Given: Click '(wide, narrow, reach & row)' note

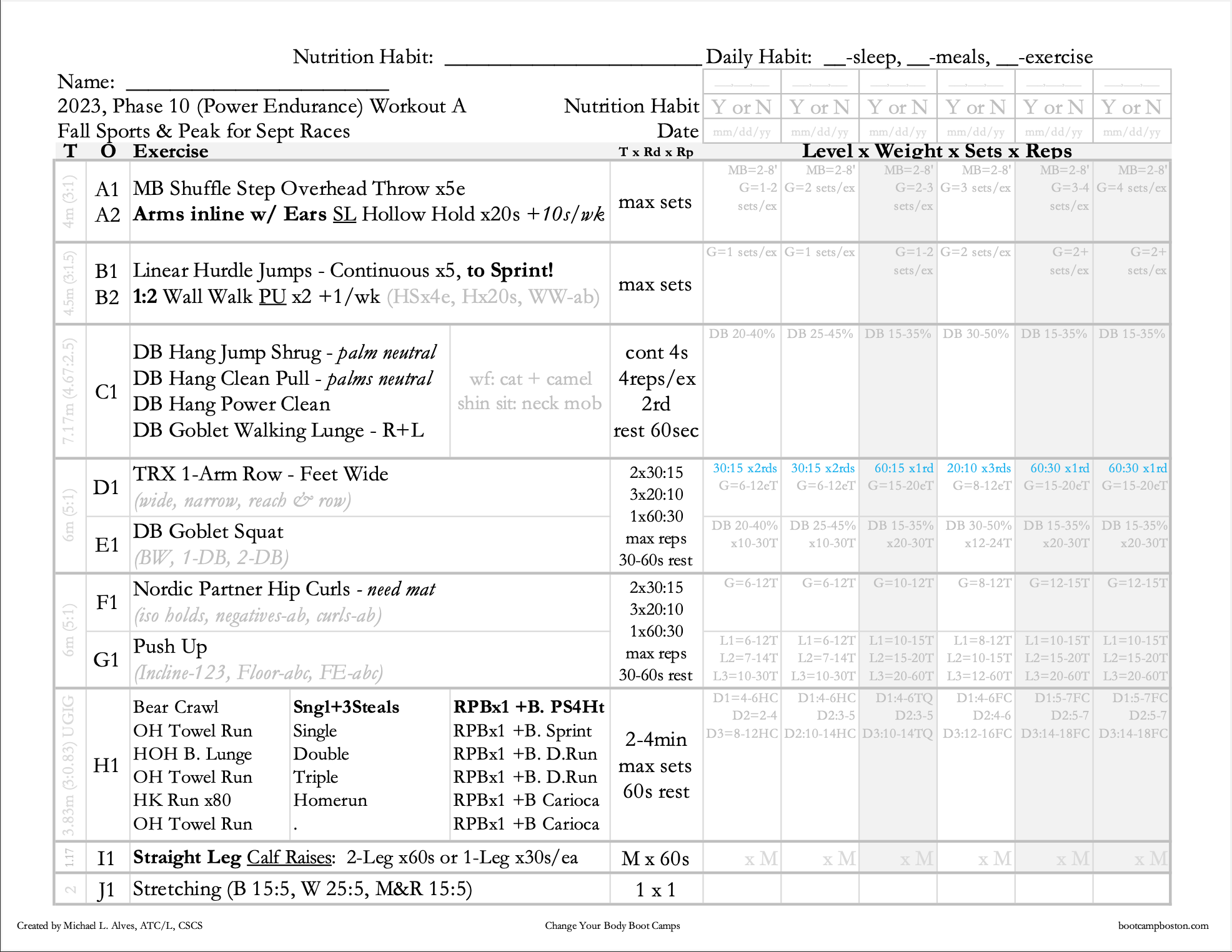Looking at the screenshot, I should point(242,500).
